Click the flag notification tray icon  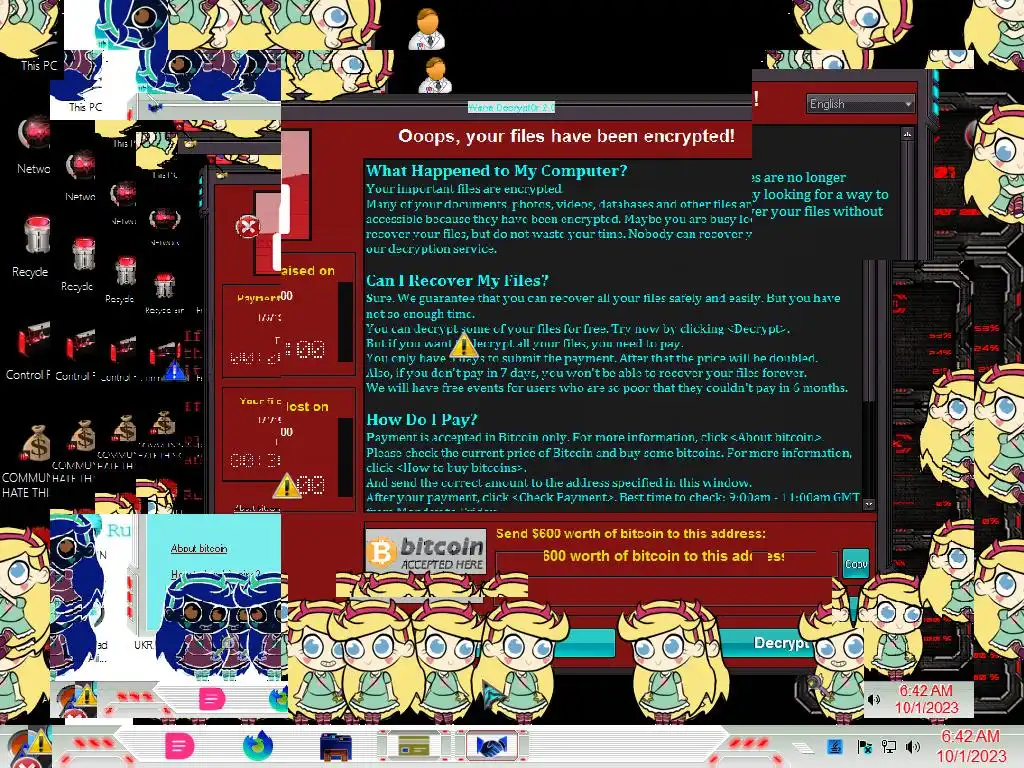coord(864,746)
